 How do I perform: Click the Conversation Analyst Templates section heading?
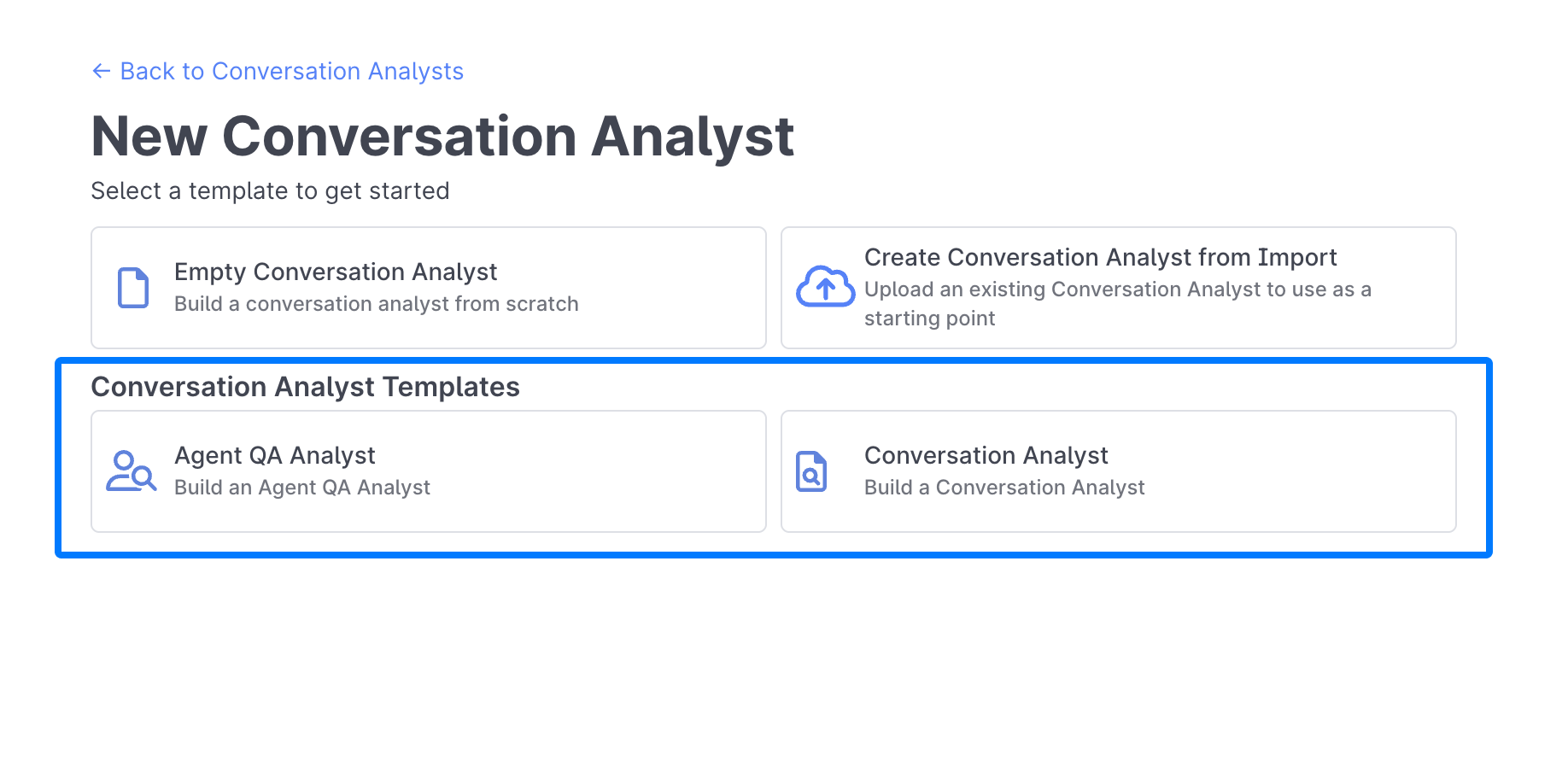coord(305,388)
